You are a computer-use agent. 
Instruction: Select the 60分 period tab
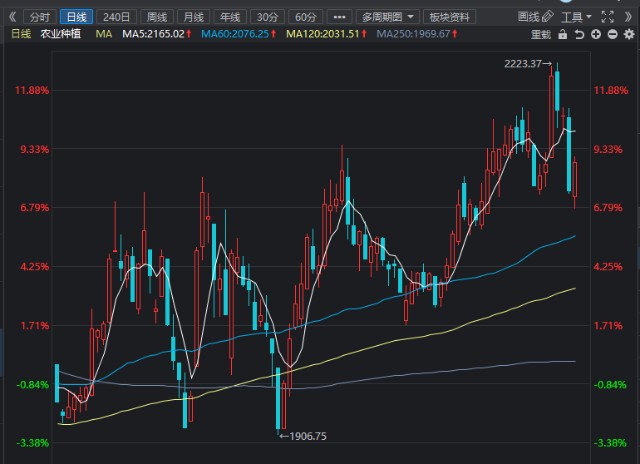[303, 17]
